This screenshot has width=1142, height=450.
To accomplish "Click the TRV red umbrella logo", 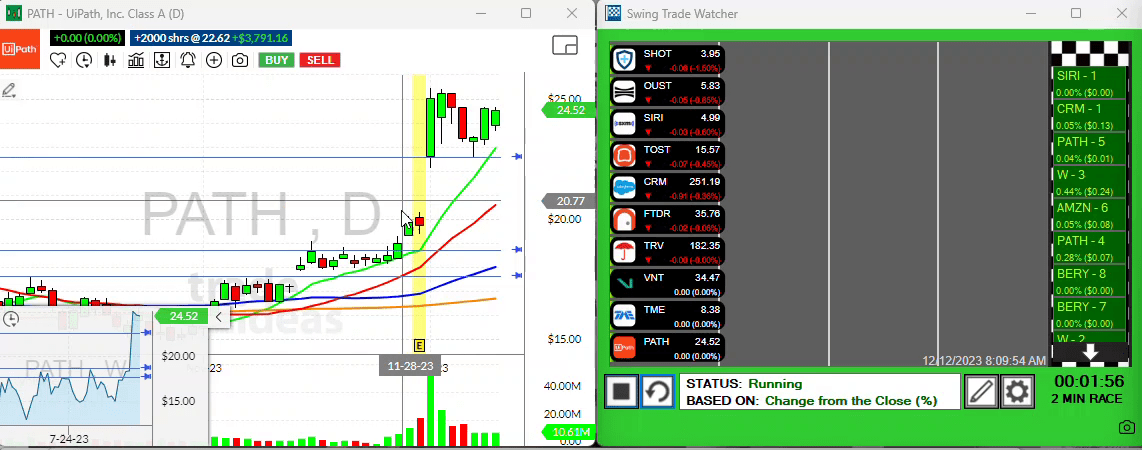I will click(625, 252).
